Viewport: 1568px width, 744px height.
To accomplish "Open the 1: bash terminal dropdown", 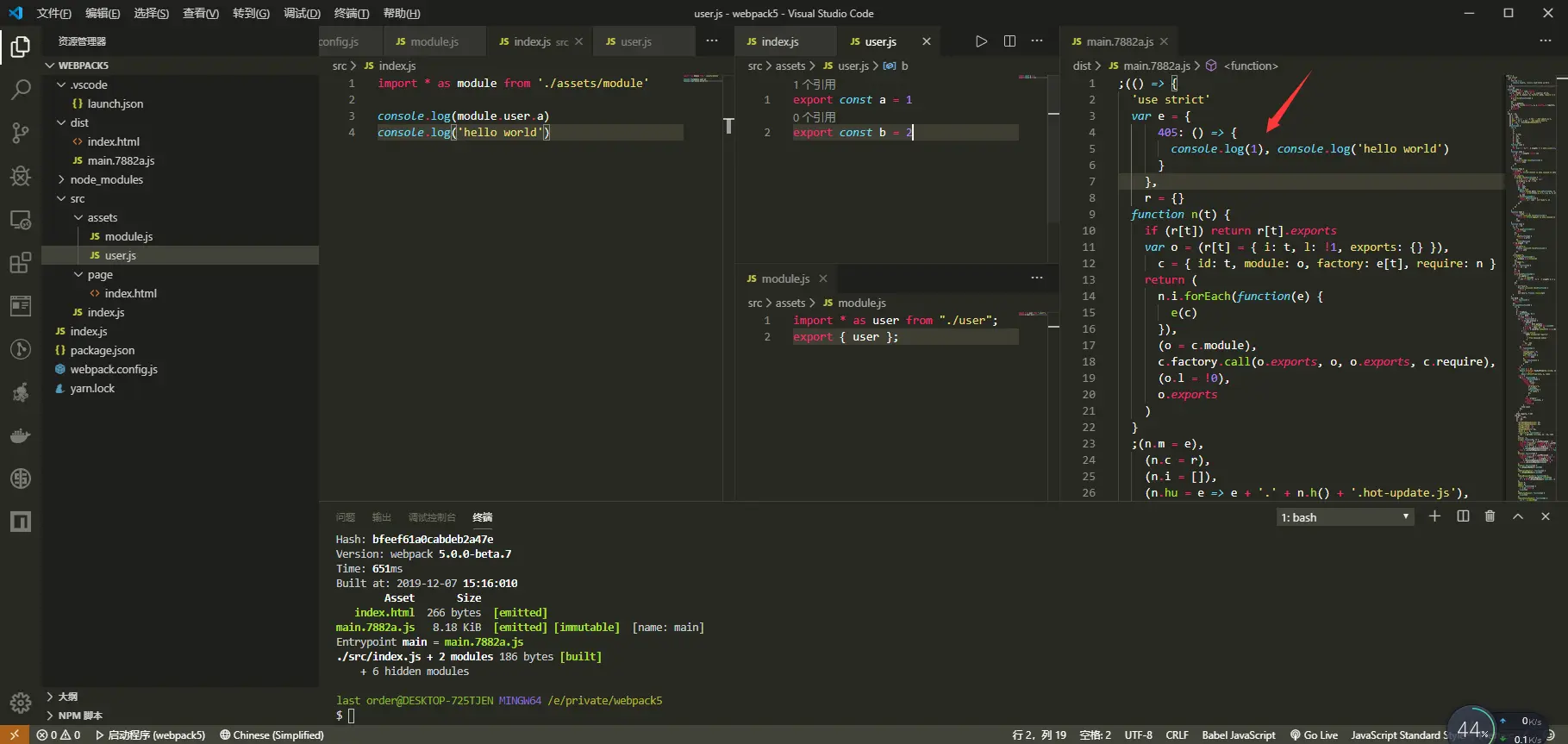I will 1345,517.
